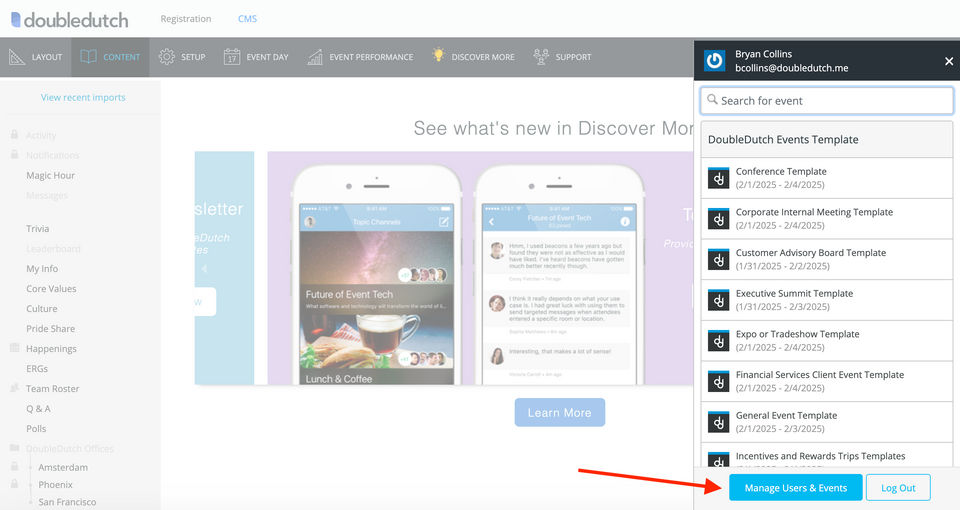Open Phoenix office in sidebar
960x510 pixels.
point(56,484)
